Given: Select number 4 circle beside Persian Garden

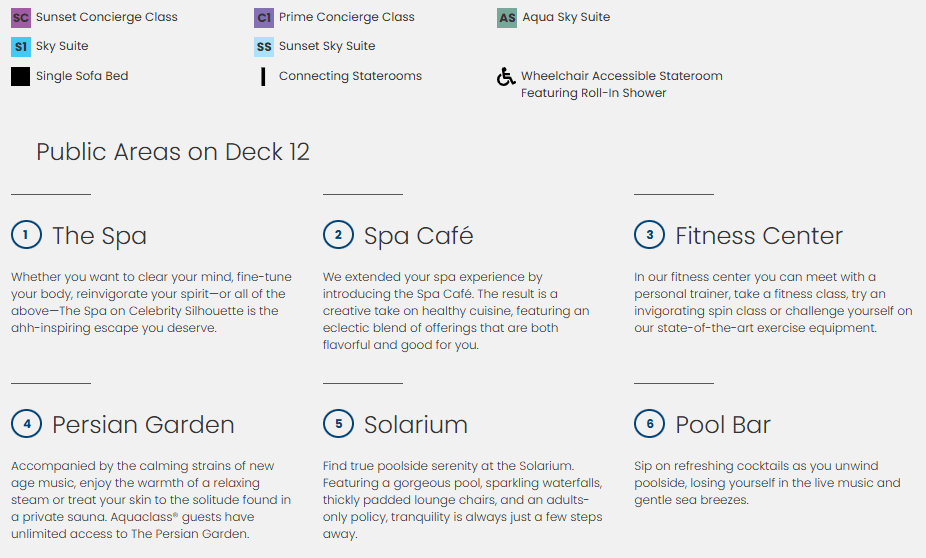Looking at the screenshot, I should 26,424.
